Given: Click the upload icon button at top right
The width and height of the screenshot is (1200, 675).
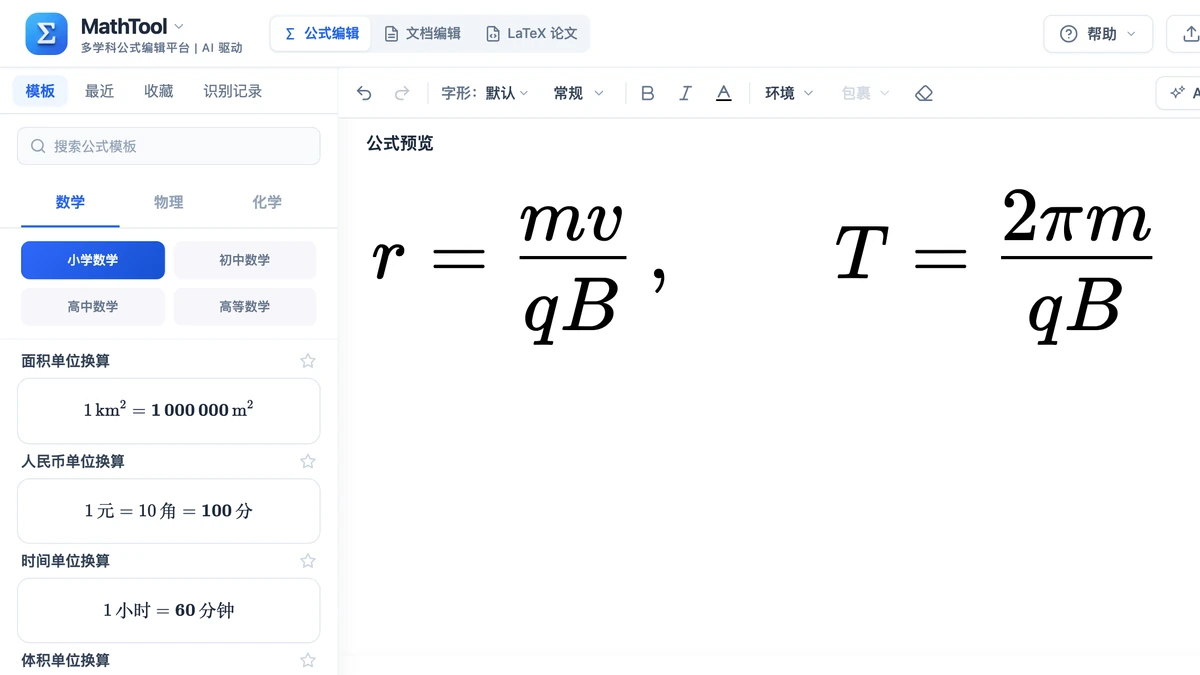Looking at the screenshot, I should coord(1189,34).
